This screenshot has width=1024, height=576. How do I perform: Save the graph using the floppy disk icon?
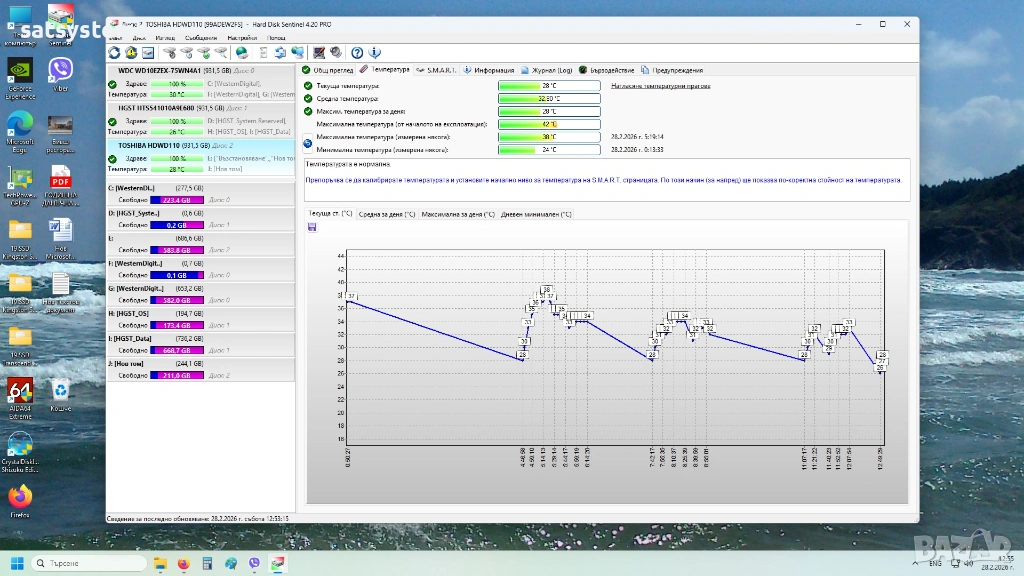(x=312, y=227)
